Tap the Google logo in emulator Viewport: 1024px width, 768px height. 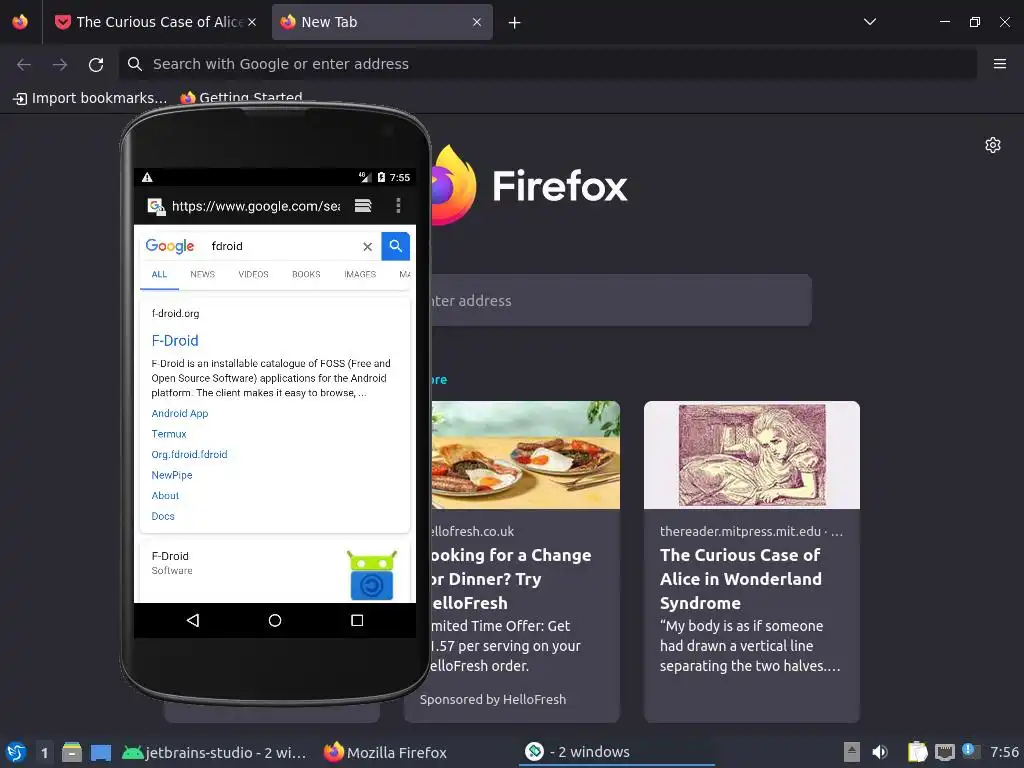pyautogui.click(x=170, y=246)
